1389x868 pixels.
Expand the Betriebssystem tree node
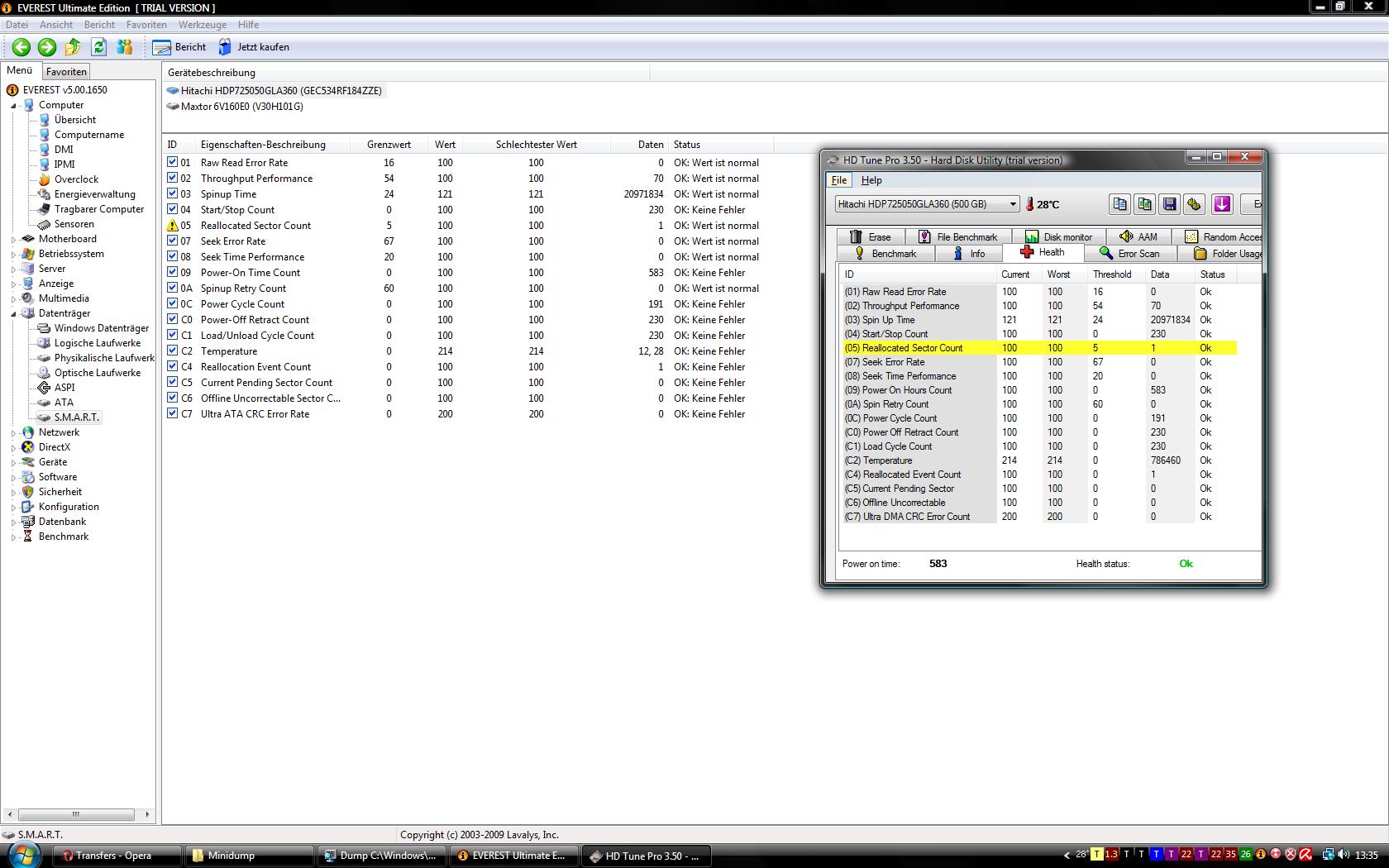tap(13, 254)
